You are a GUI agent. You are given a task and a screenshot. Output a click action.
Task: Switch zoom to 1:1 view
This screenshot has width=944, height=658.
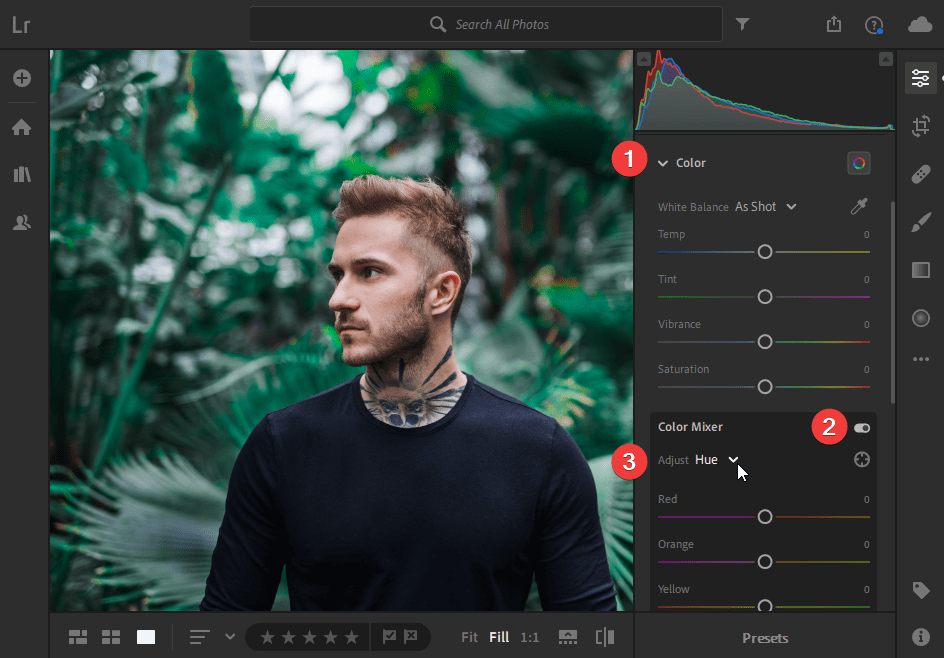pos(529,637)
